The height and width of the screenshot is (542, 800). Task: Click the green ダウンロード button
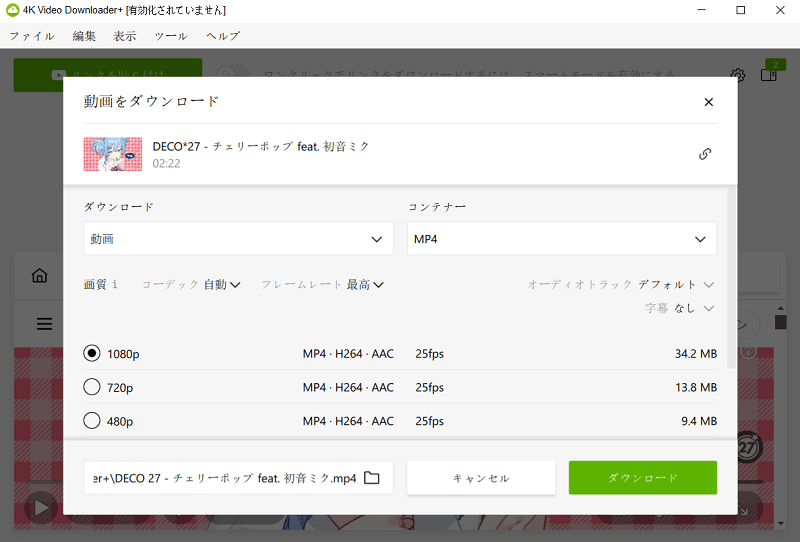tap(643, 478)
